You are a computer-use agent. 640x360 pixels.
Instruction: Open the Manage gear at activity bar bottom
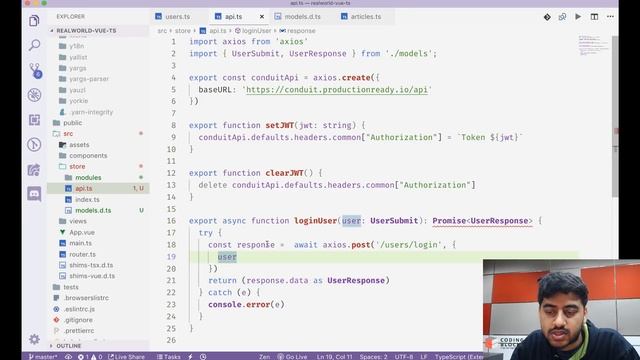(34, 339)
